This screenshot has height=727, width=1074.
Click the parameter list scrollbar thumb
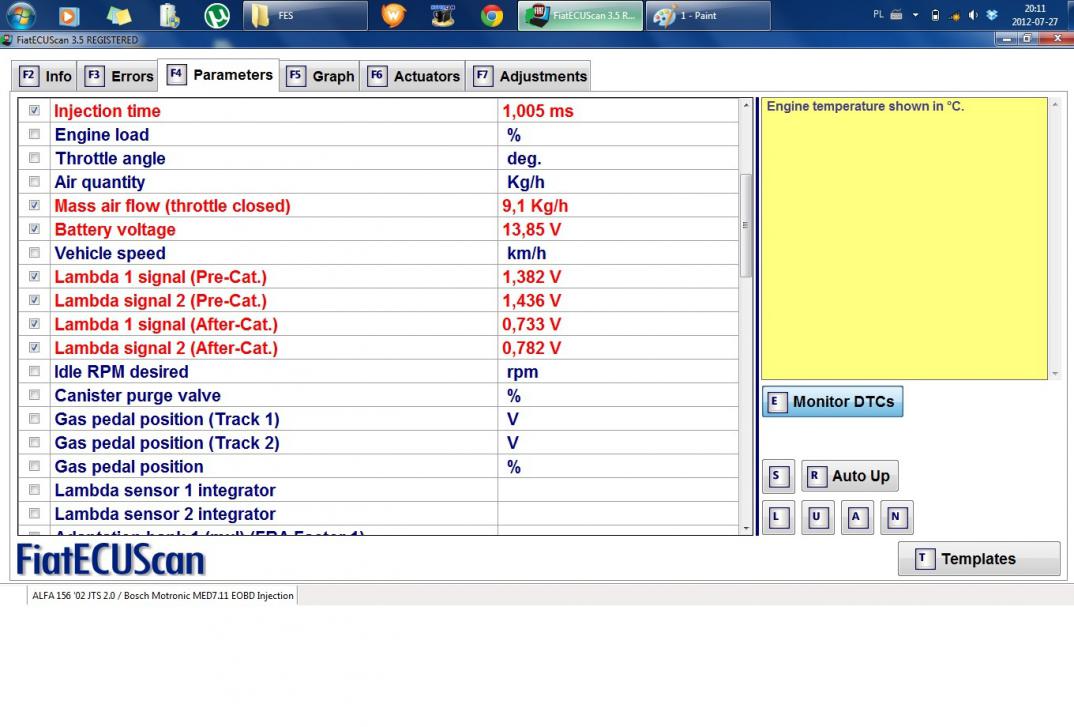(746, 225)
